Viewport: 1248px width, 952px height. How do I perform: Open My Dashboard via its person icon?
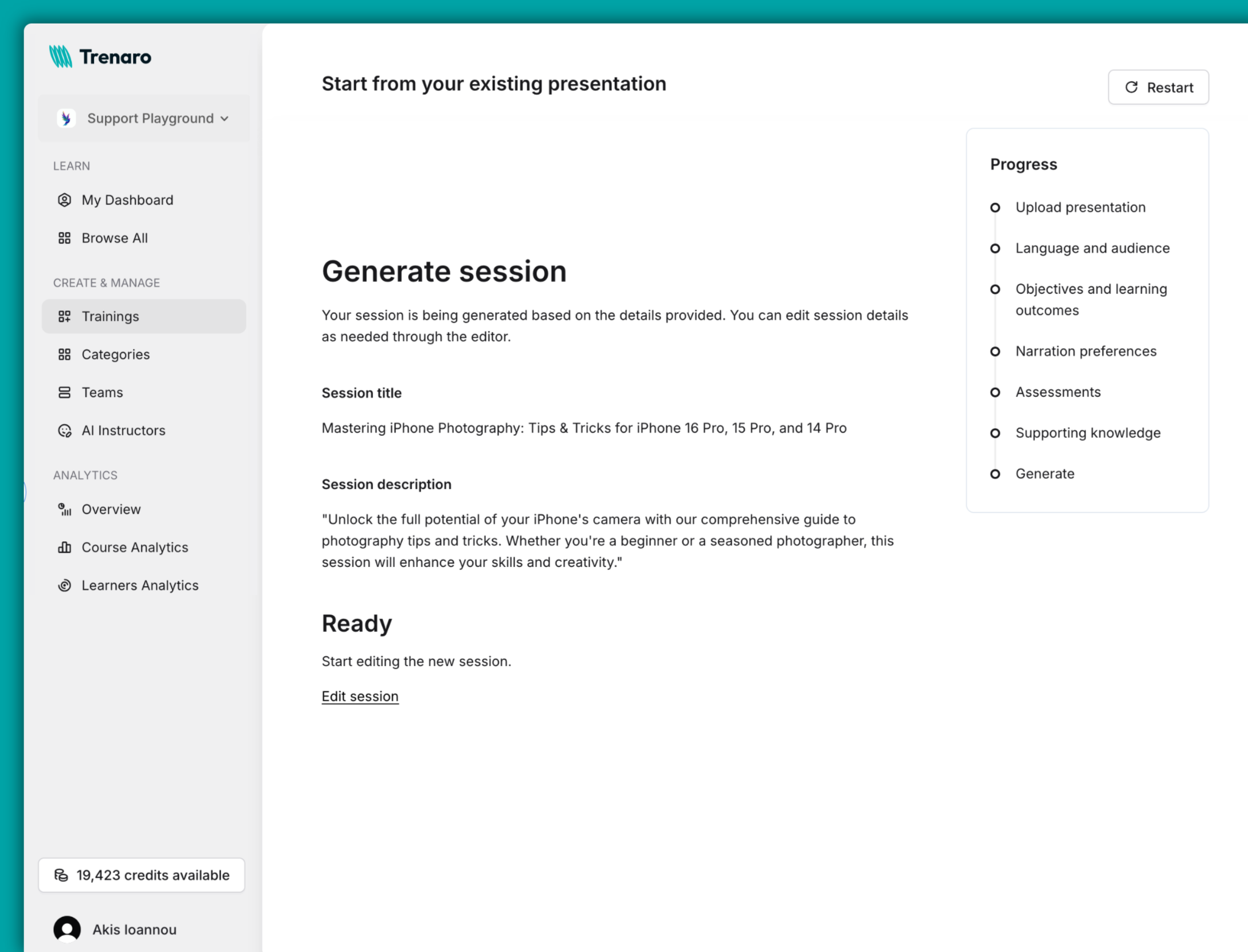pyautogui.click(x=64, y=200)
